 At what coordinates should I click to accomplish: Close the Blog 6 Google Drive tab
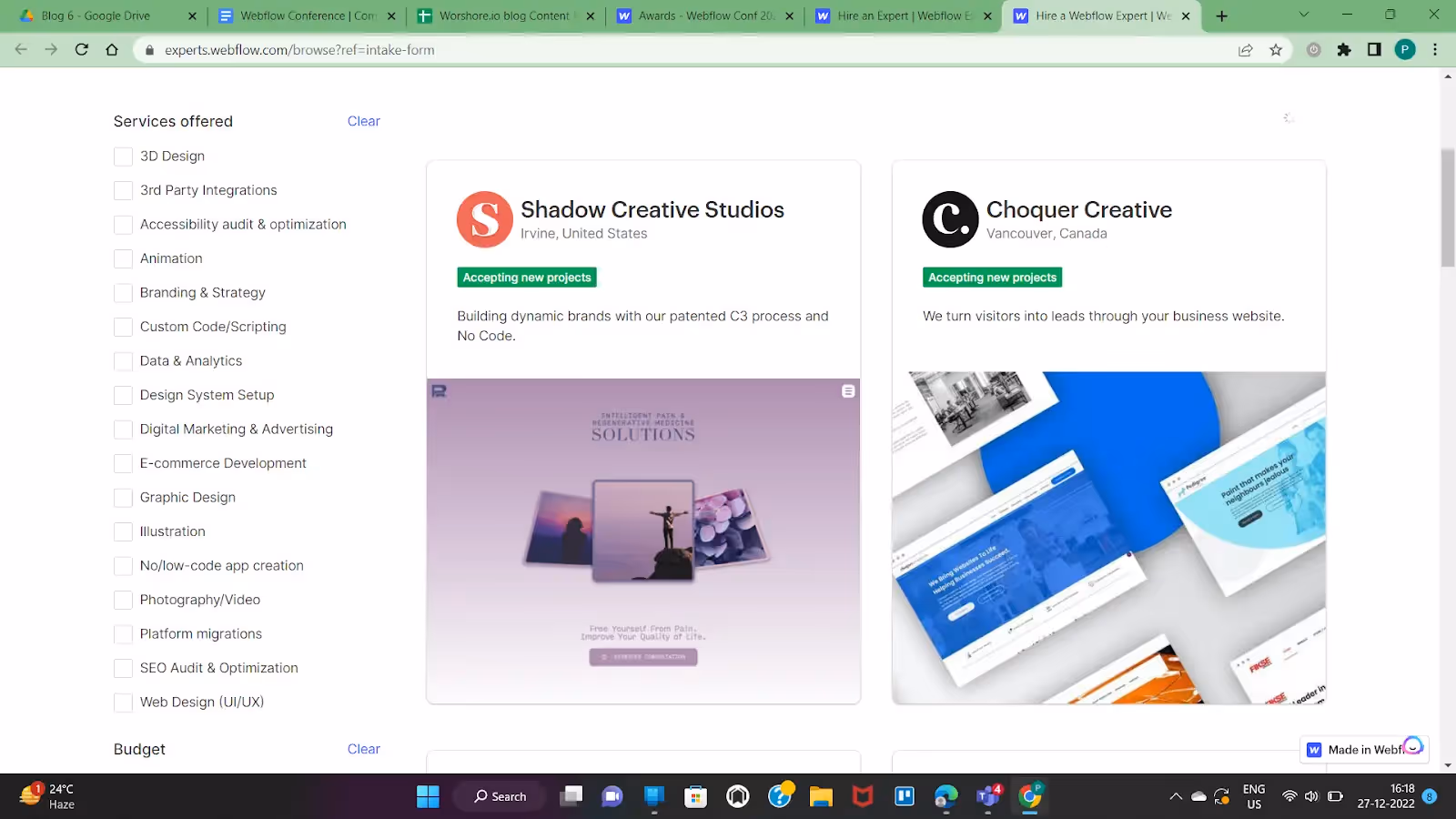tap(192, 15)
